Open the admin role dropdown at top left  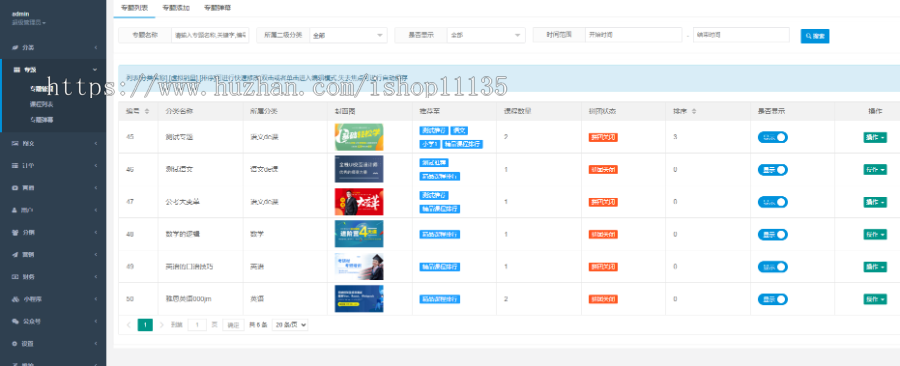click(x=29, y=22)
